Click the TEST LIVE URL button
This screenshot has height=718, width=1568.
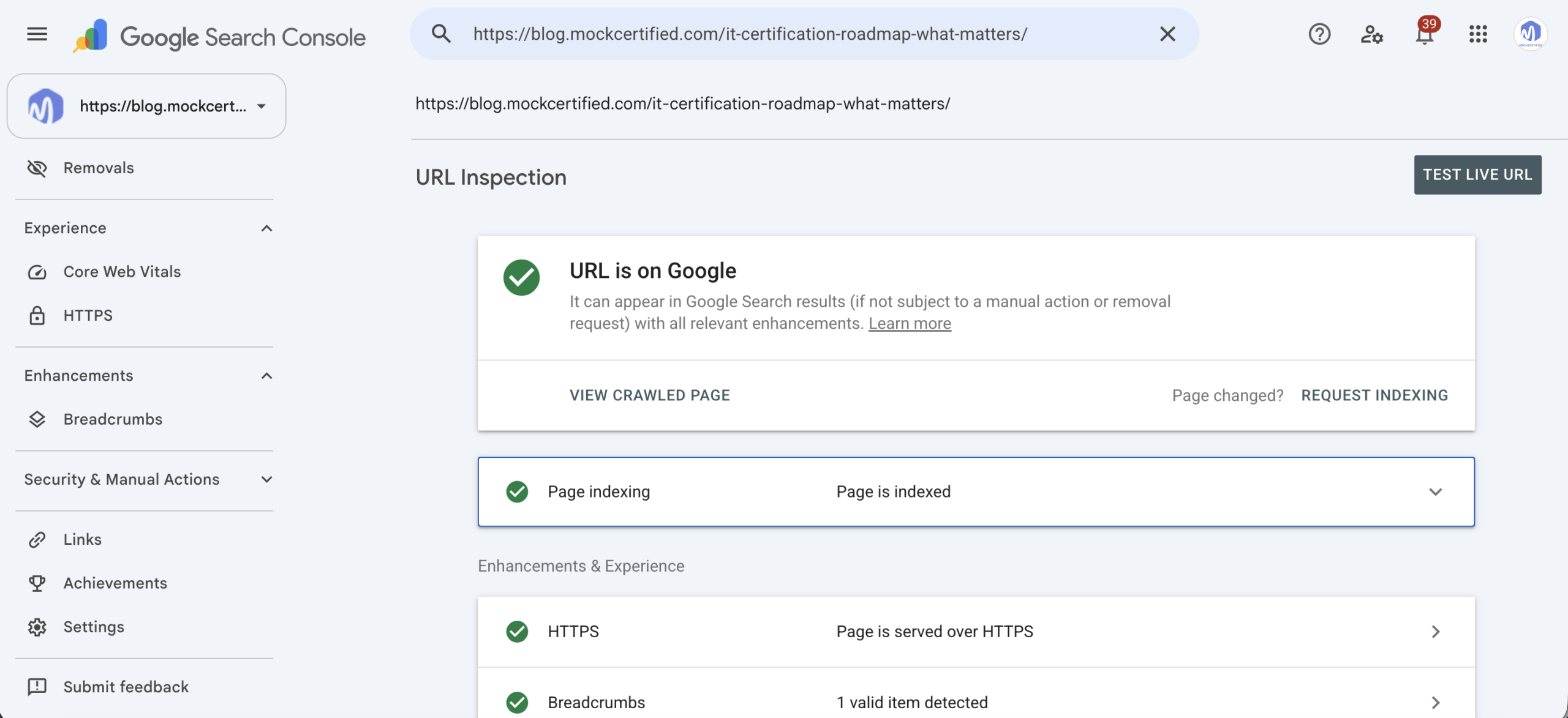point(1477,174)
